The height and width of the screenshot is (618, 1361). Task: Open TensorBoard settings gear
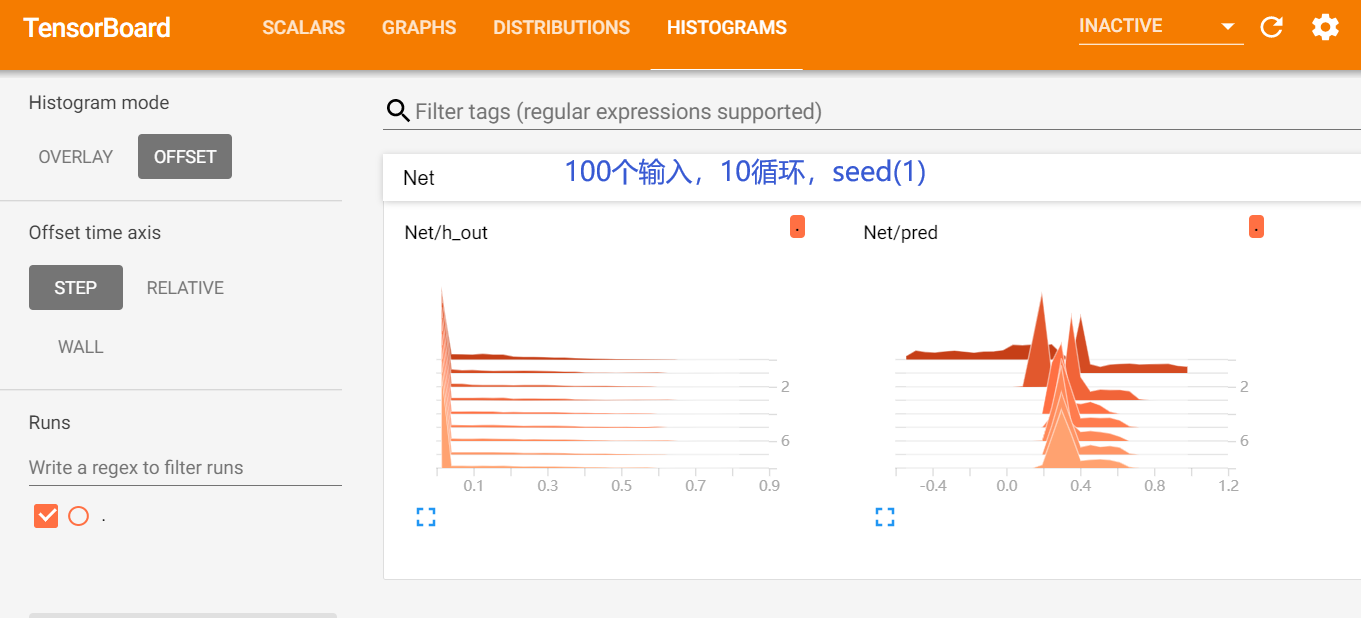pyautogui.click(x=1325, y=27)
